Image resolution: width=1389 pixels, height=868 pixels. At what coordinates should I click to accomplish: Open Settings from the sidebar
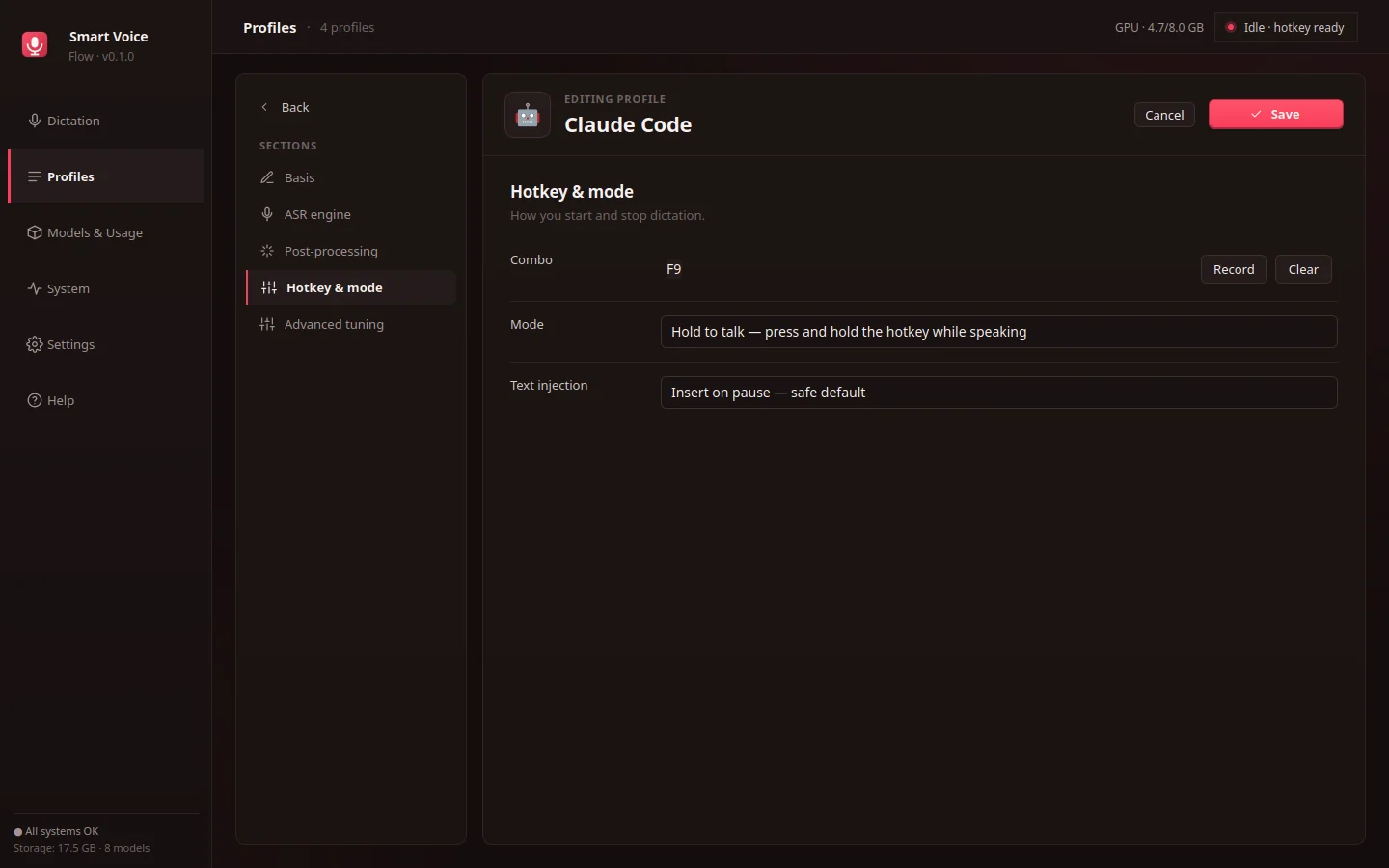pos(106,344)
